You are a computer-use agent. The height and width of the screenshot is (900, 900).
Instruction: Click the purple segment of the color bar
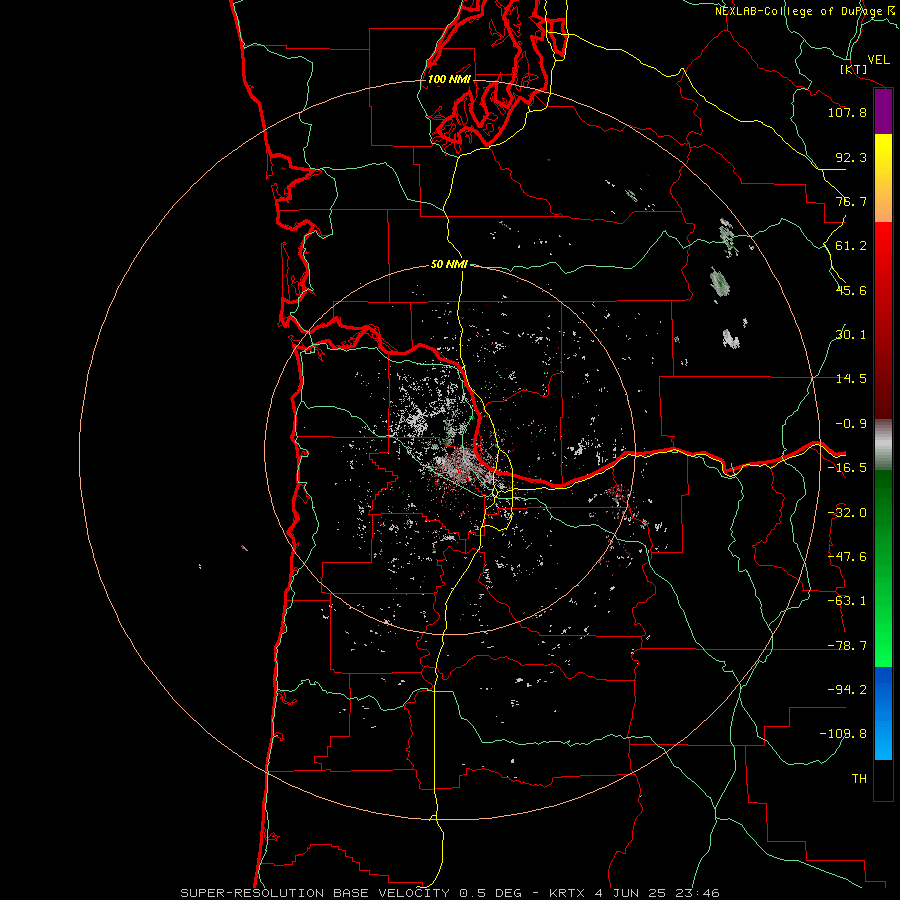(x=883, y=112)
